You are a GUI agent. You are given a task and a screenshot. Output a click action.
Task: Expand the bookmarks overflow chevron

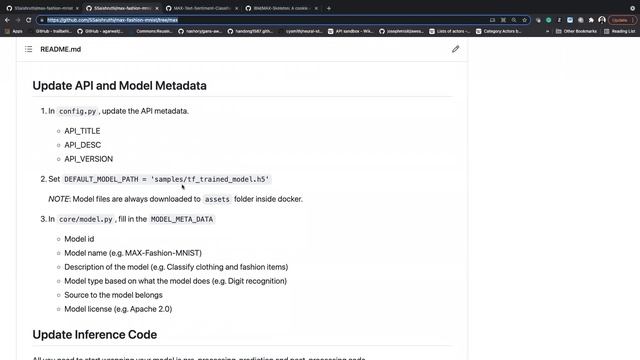point(547,31)
